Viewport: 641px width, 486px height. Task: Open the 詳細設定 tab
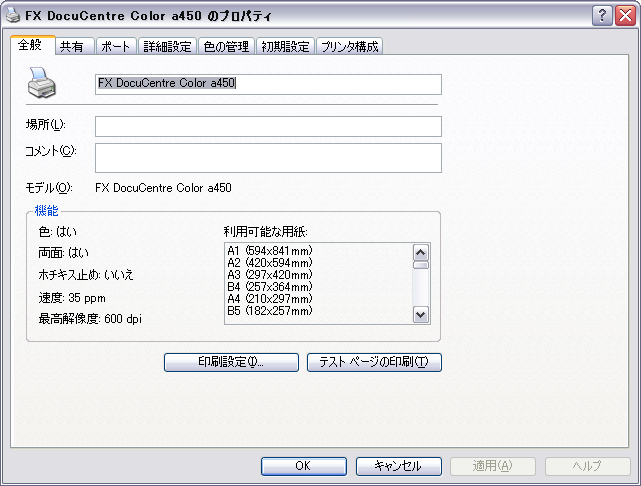(167, 47)
